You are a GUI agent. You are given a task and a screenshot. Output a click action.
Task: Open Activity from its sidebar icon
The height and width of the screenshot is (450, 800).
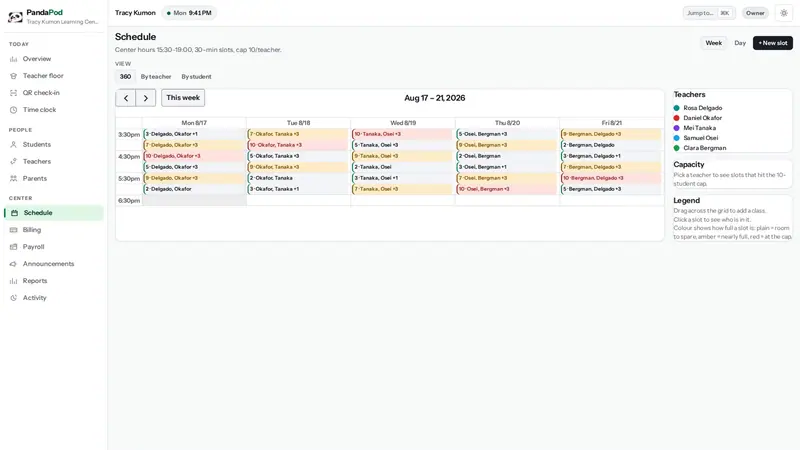point(13,298)
